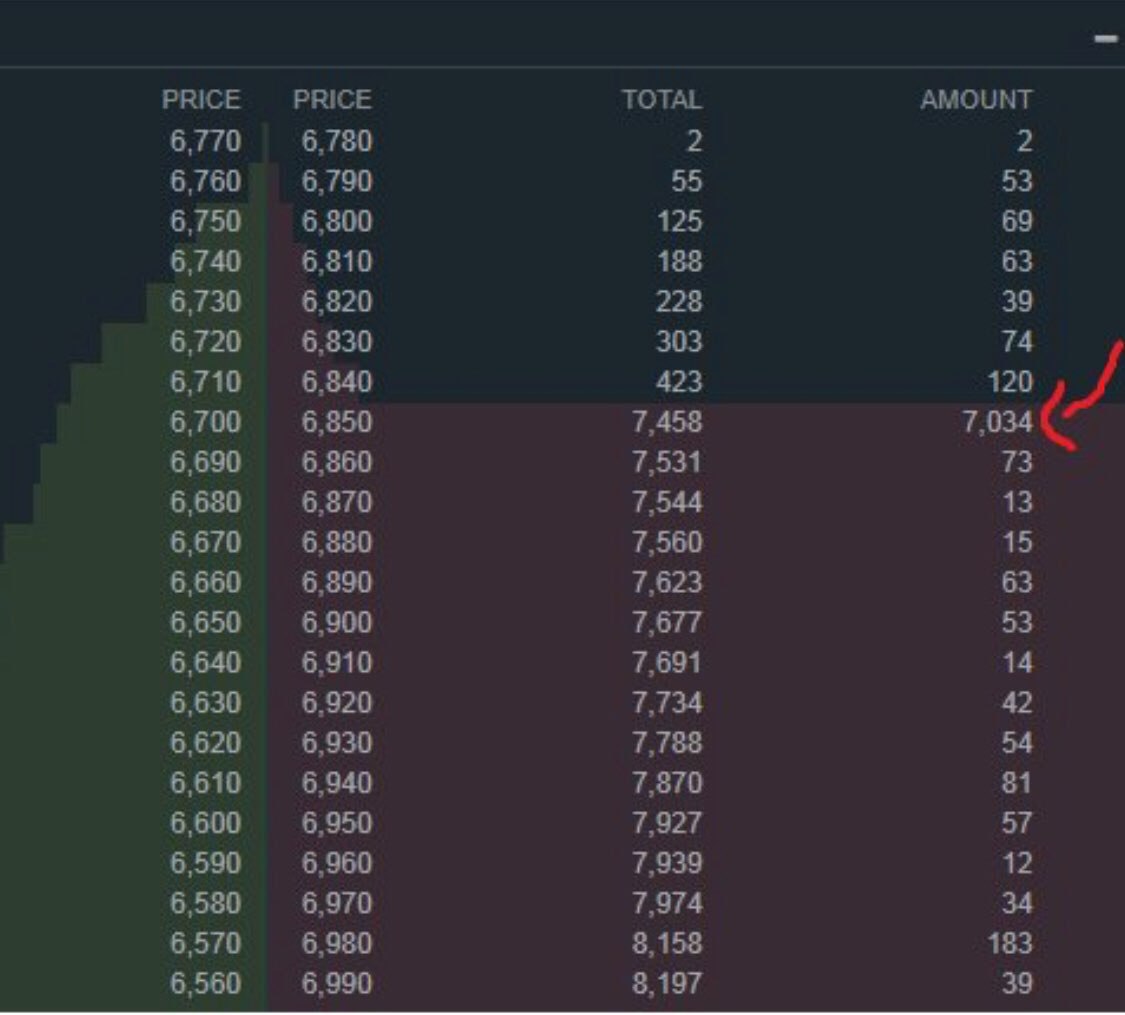Click total value 125
Image resolution: width=1125 pixels, height=1015 pixels.
coord(679,222)
